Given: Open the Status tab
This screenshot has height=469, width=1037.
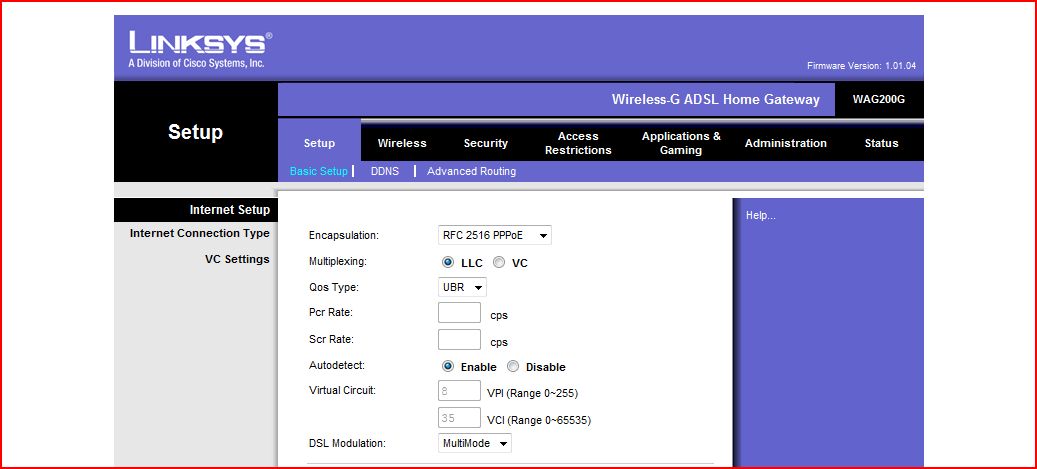Looking at the screenshot, I should click(881, 143).
